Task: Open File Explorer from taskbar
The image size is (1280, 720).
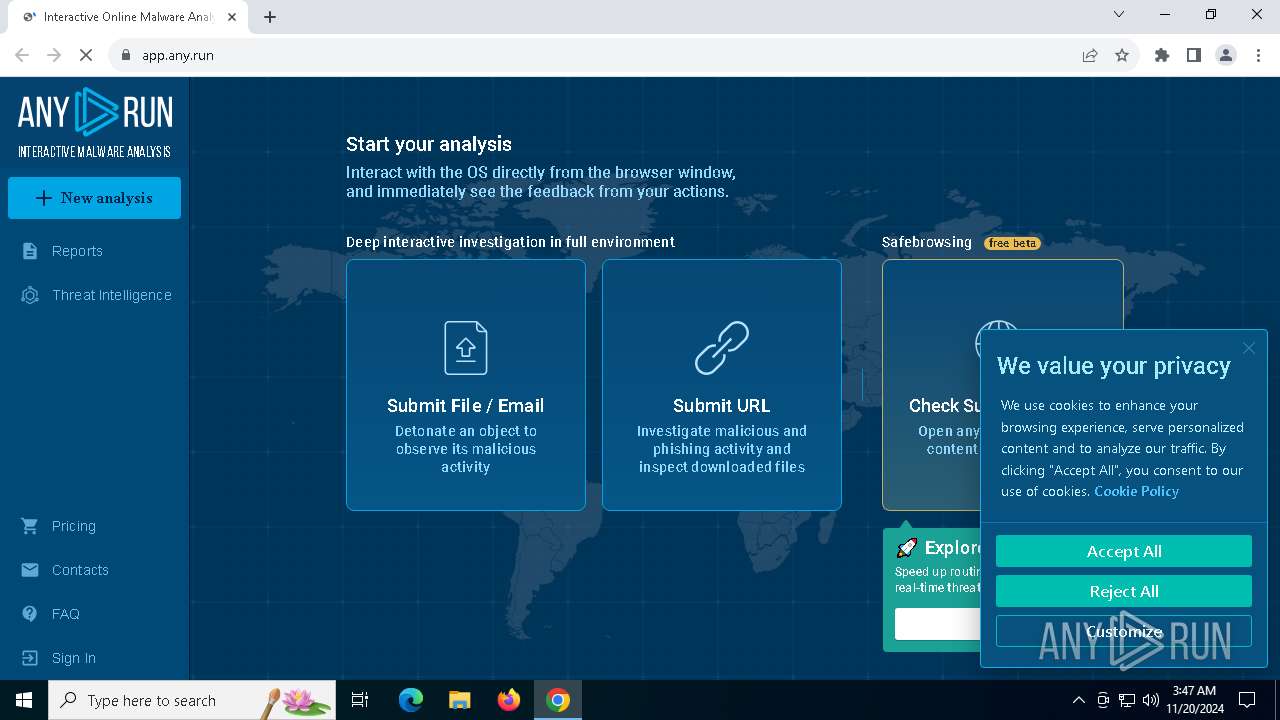Action: [x=459, y=700]
